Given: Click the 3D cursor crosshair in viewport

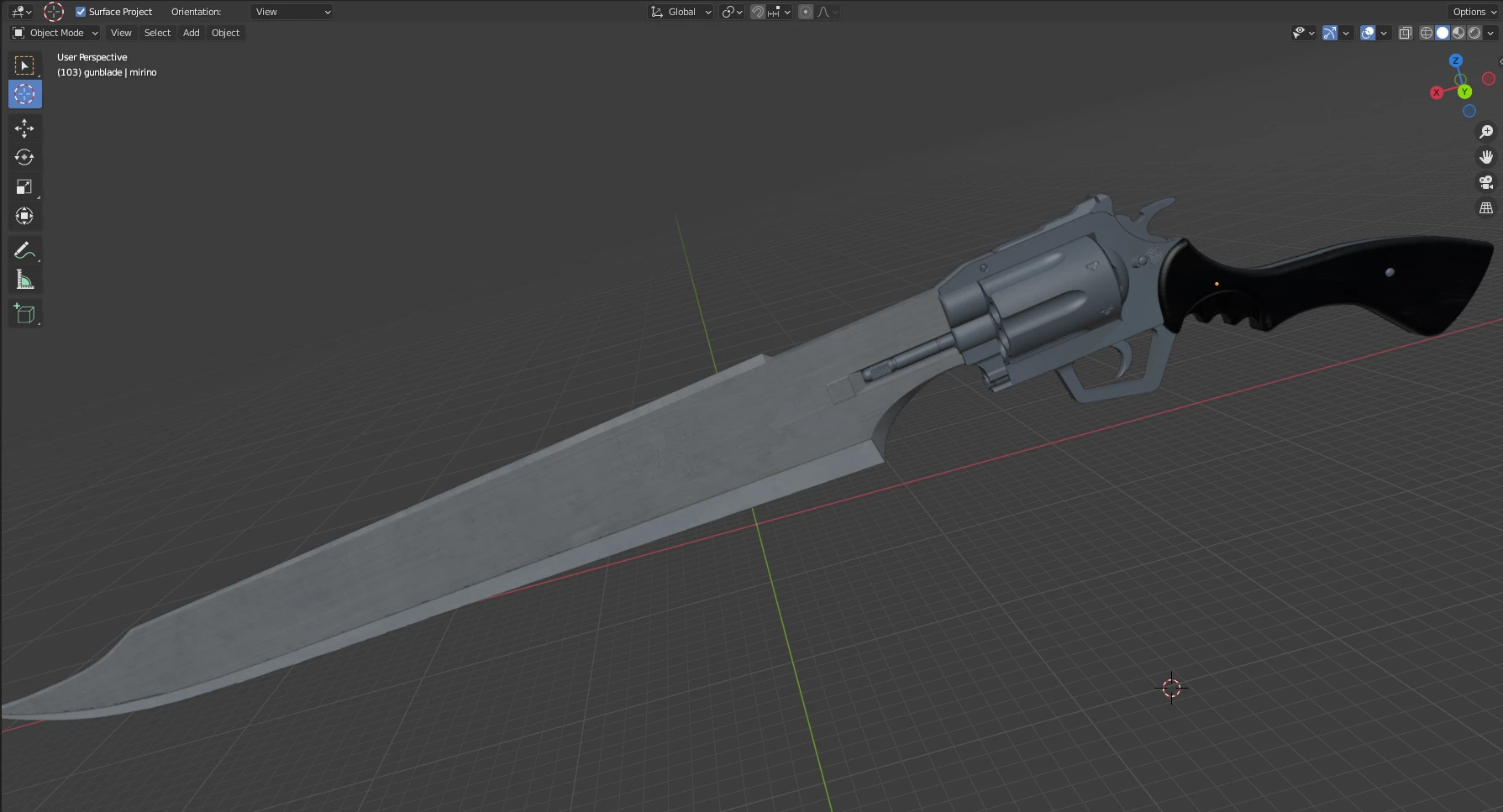Looking at the screenshot, I should (1171, 689).
